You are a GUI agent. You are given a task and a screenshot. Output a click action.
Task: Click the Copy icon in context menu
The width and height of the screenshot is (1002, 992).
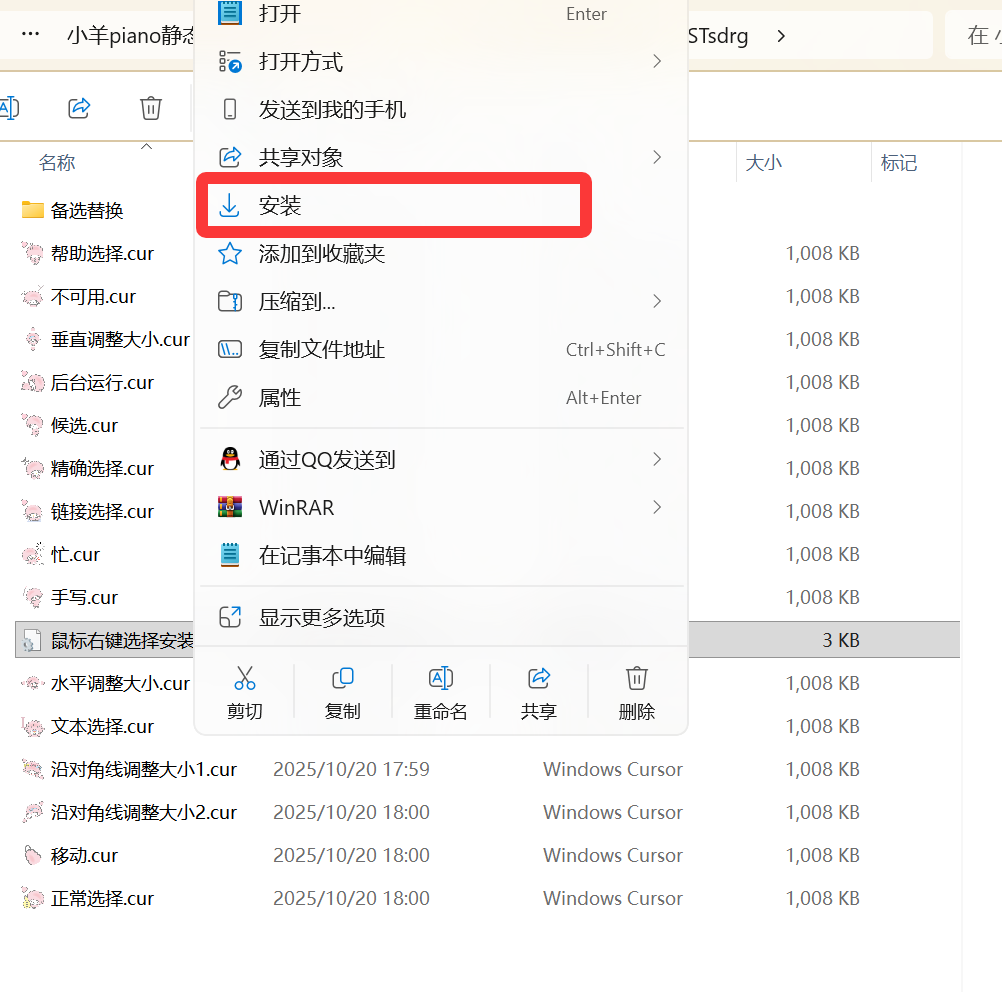pyautogui.click(x=343, y=679)
